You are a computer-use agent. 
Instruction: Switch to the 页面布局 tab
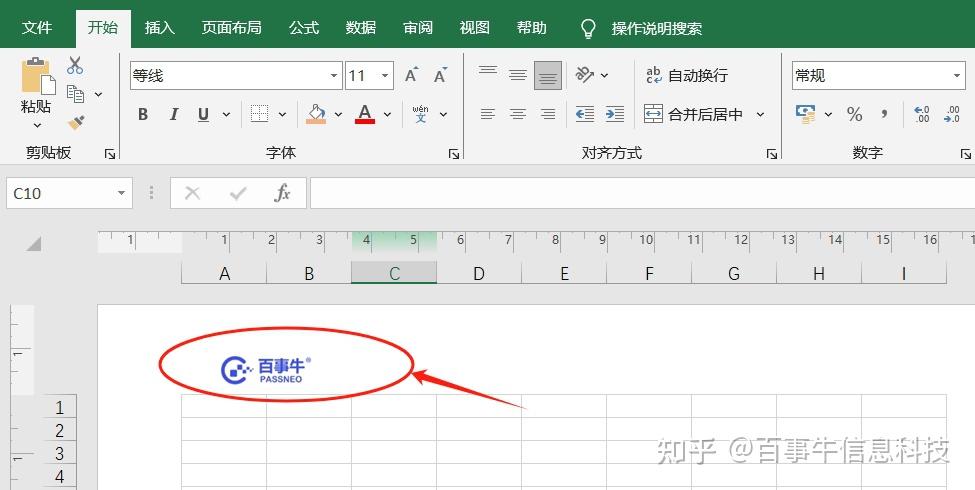pyautogui.click(x=232, y=28)
